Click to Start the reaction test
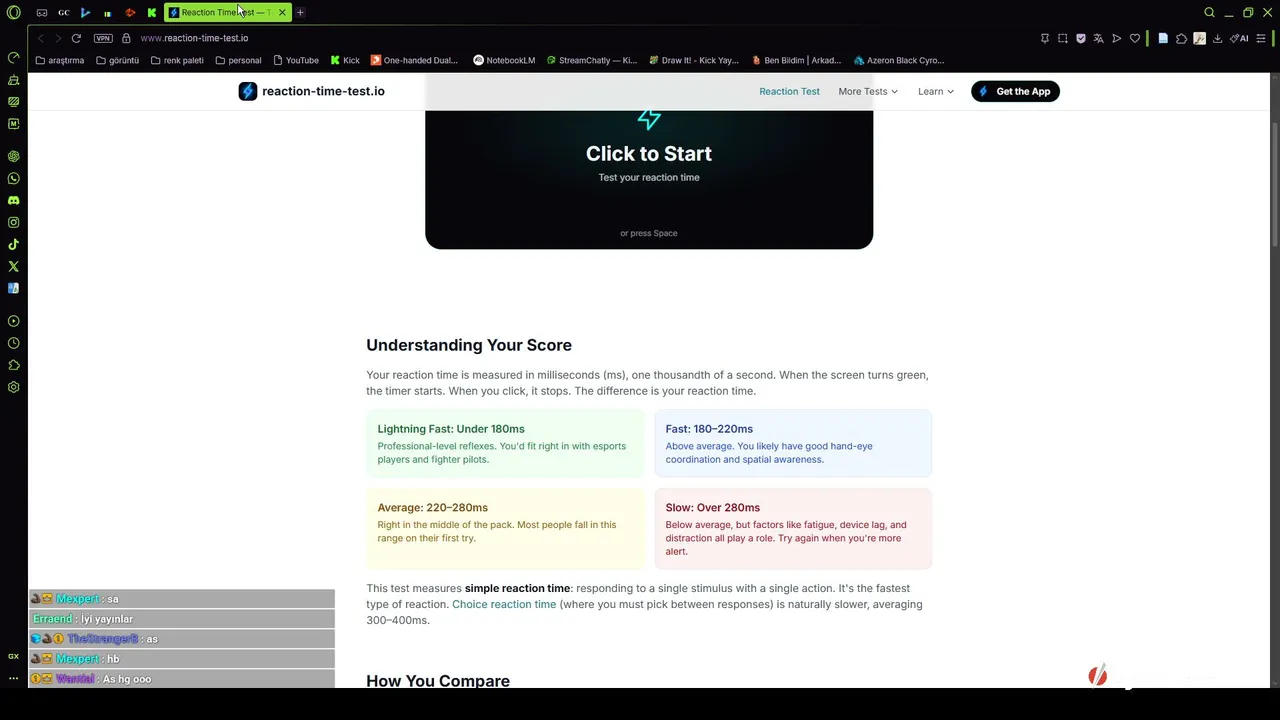Viewport: 1280px width, 720px height. (649, 154)
